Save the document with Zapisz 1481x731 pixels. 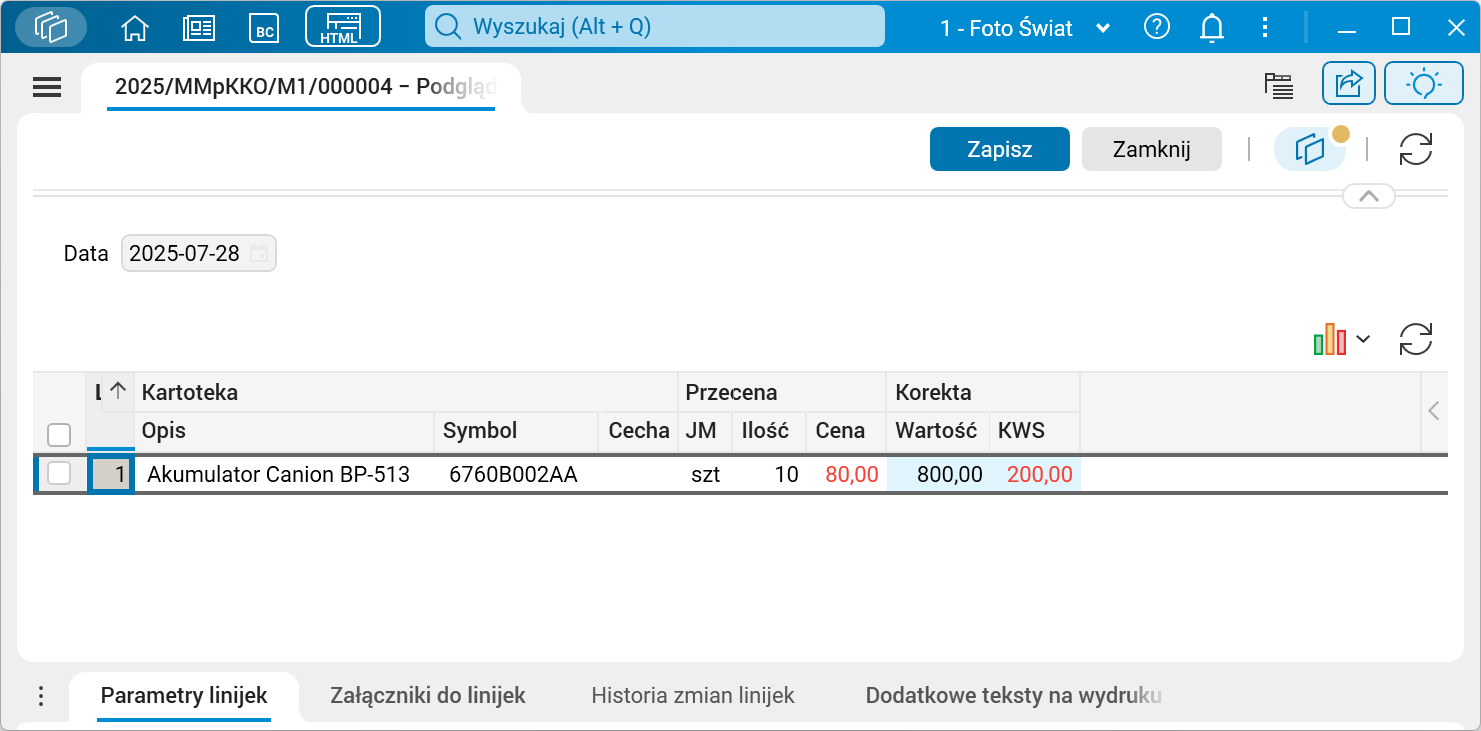pyautogui.click(x=999, y=148)
